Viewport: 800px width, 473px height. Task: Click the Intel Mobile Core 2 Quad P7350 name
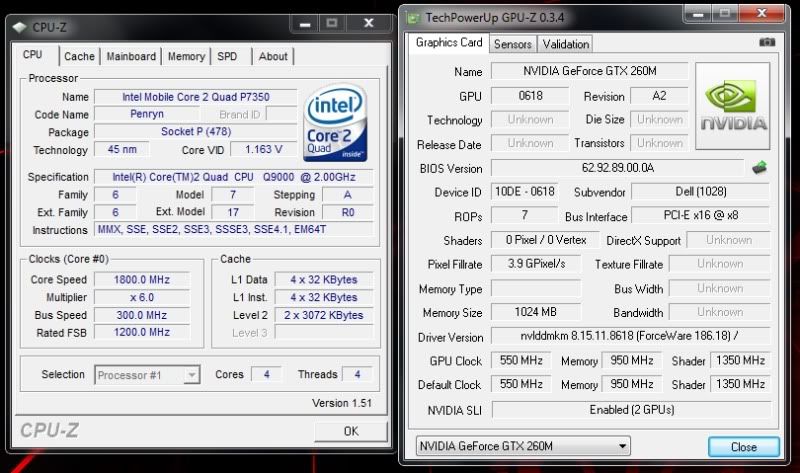pos(196,97)
